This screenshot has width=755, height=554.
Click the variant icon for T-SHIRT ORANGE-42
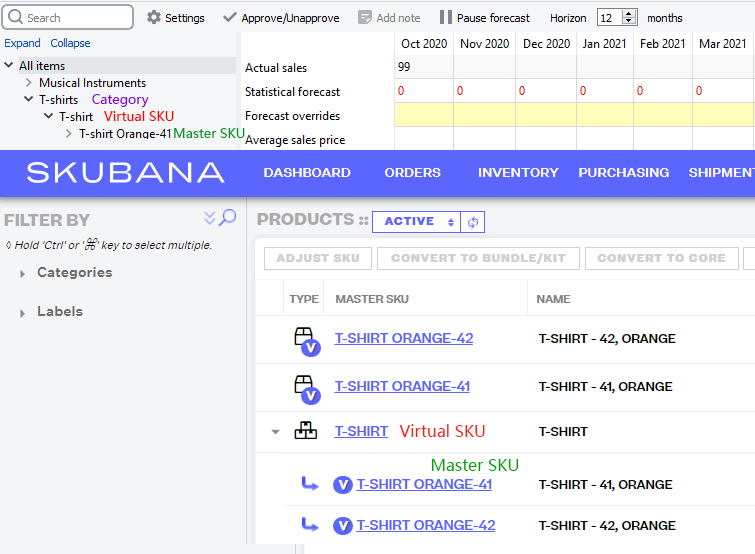click(306, 340)
